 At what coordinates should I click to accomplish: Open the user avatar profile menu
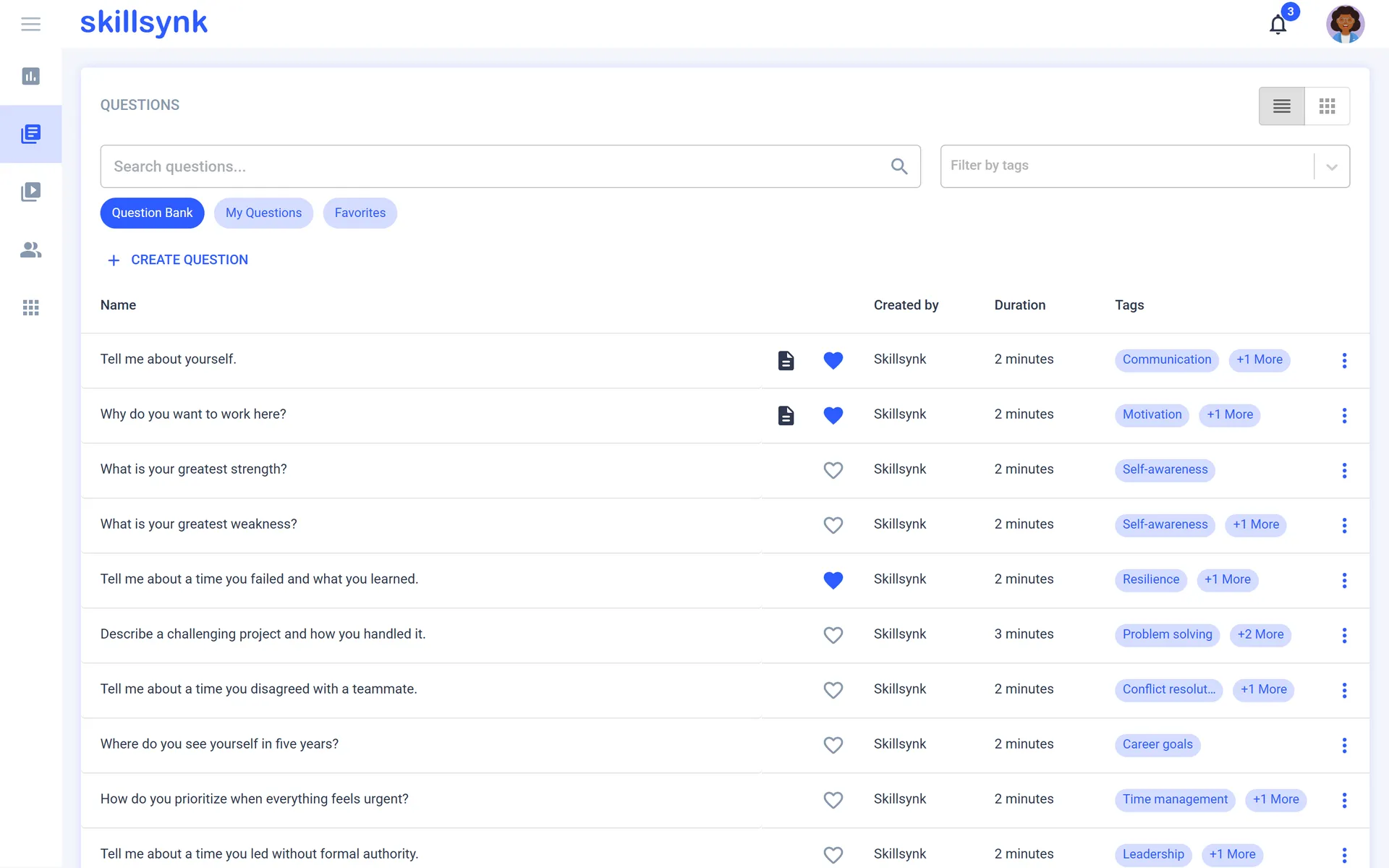pos(1345,24)
